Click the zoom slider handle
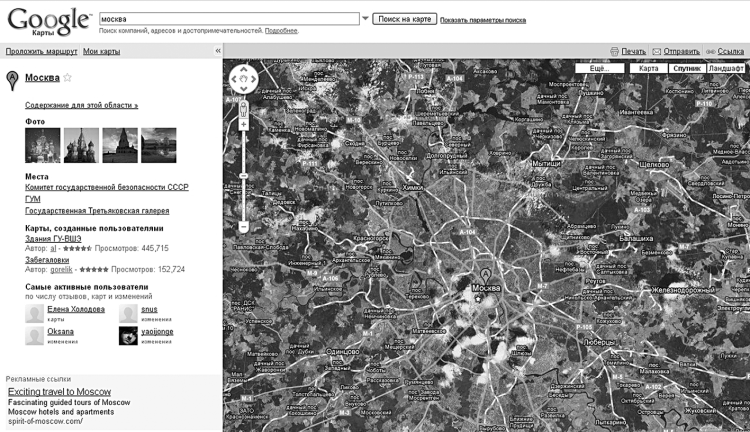Screen dimensions: 750x432 click(243, 176)
